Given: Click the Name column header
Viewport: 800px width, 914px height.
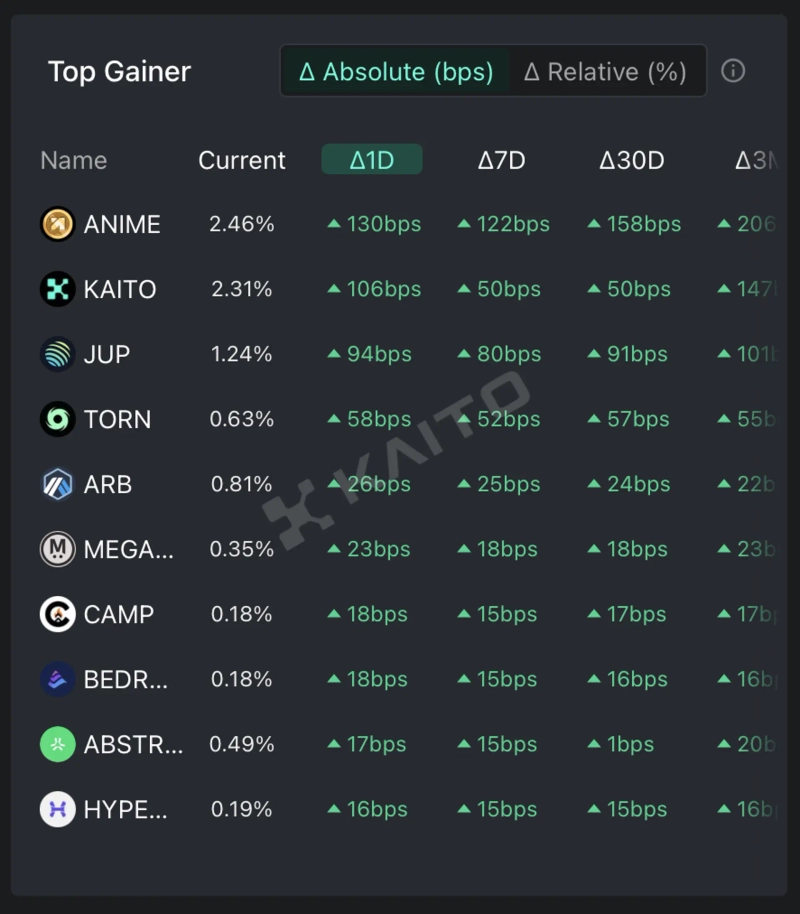Looking at the screenshot, I should coord(73,160).
